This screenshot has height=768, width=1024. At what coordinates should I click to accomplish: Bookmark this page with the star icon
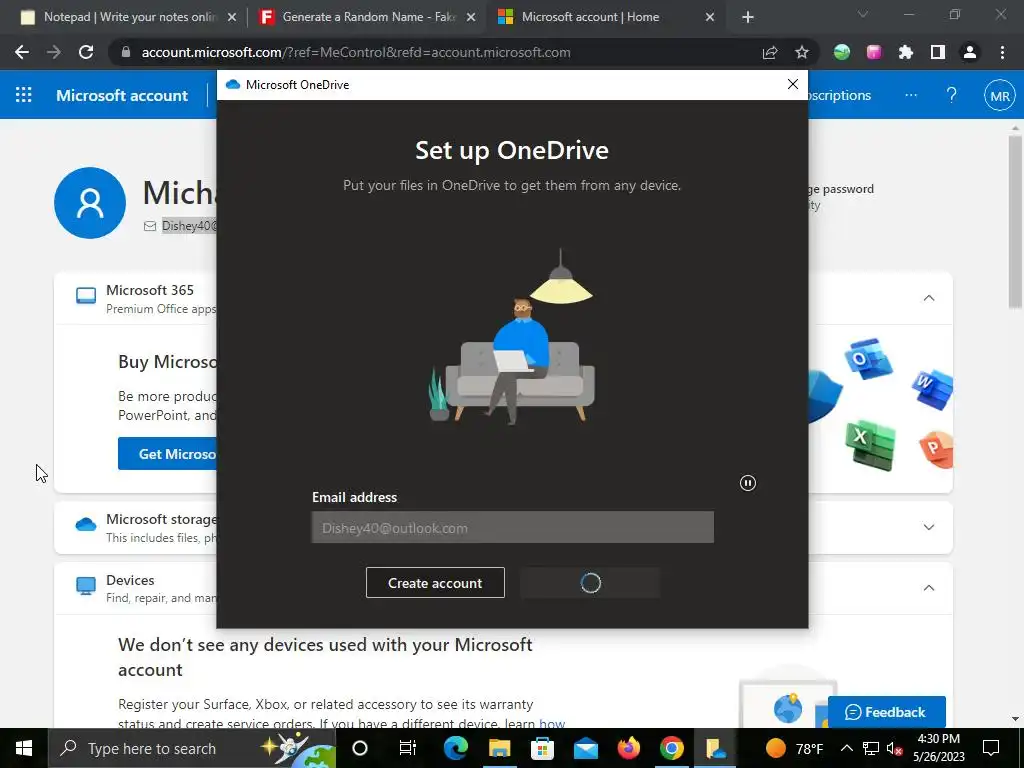(802, 52)
